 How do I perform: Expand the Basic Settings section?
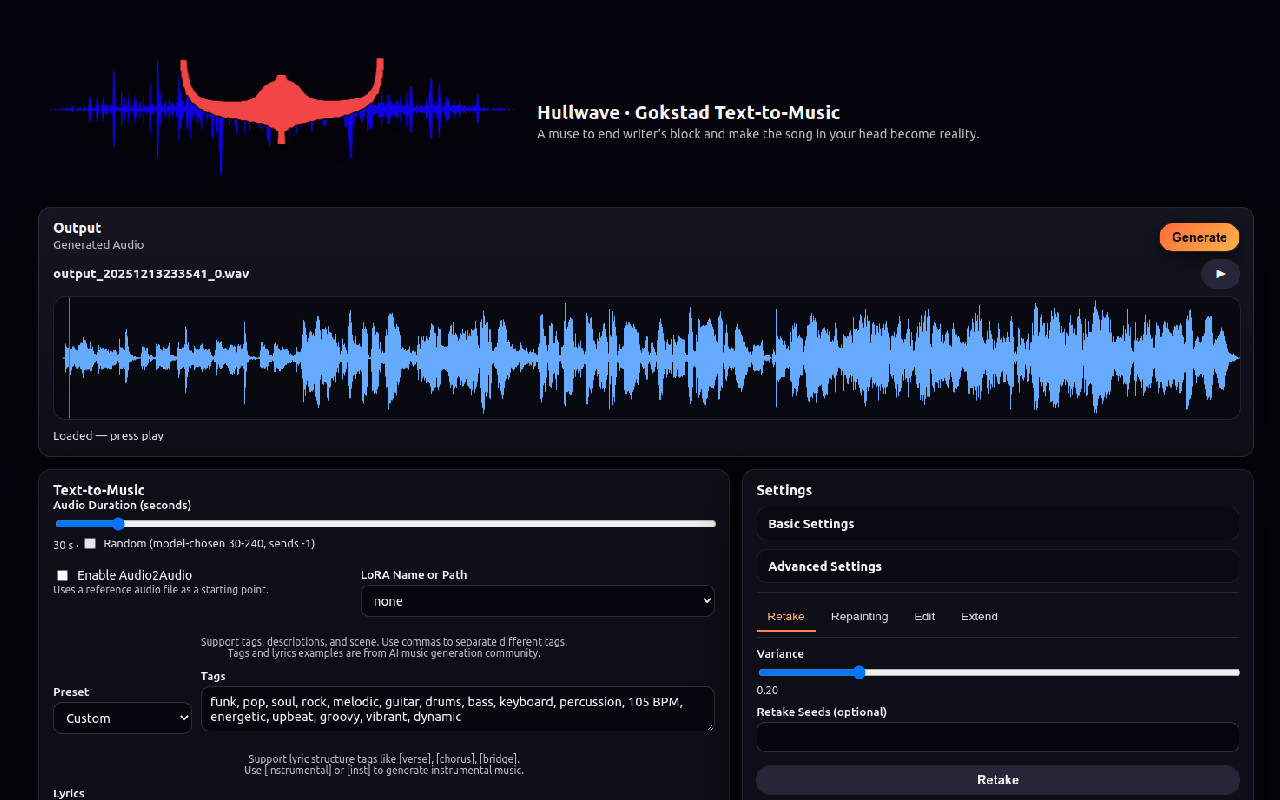997,523
